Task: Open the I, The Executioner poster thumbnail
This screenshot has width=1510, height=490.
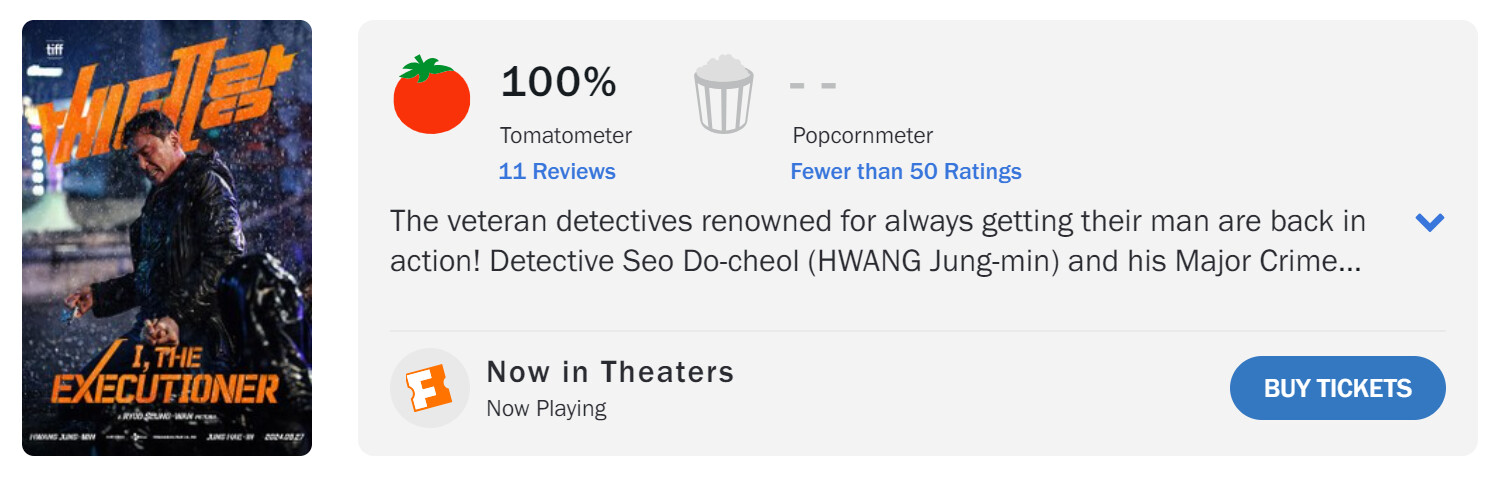Action: click(167, 238)
